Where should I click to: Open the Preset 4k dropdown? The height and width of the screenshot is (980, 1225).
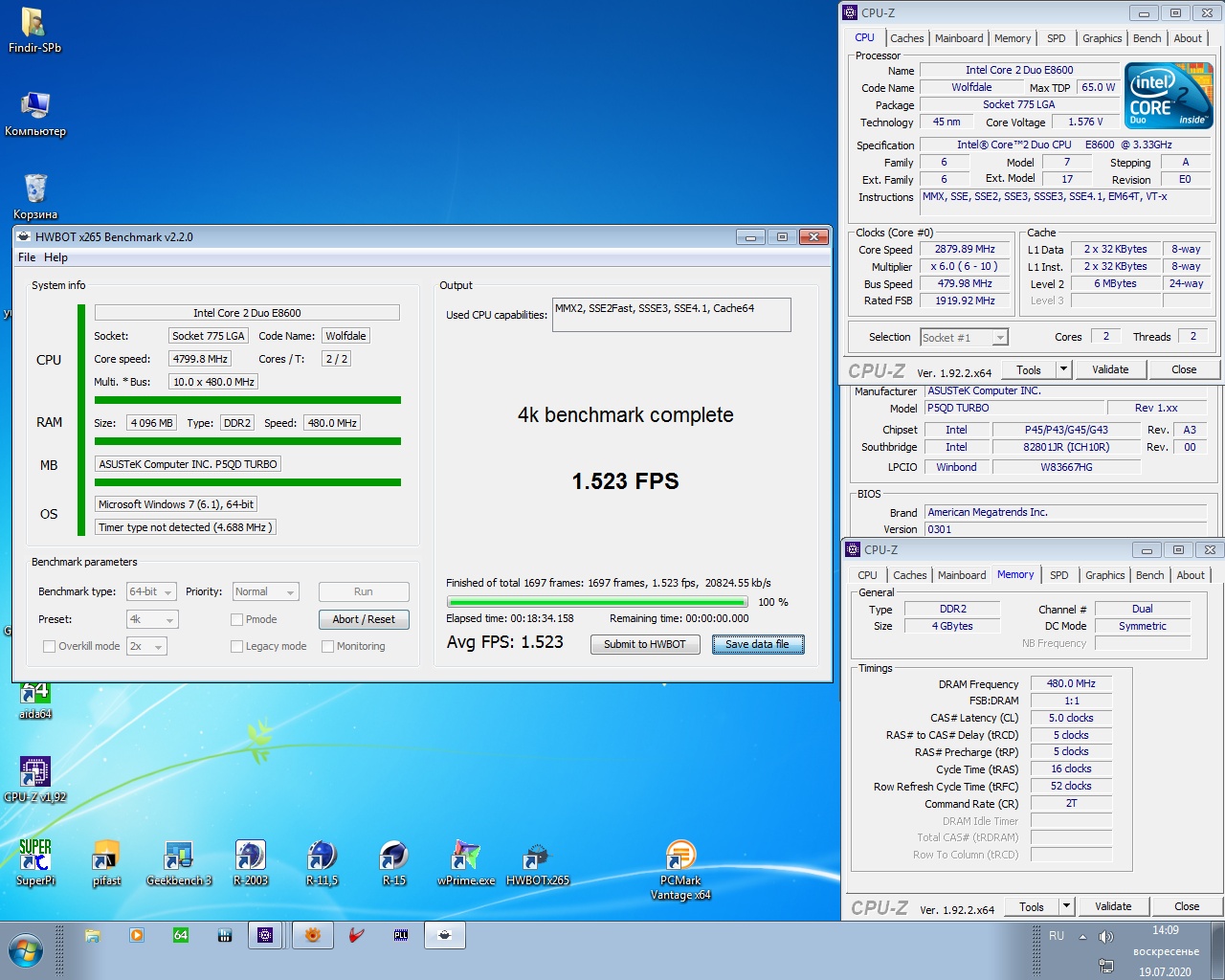pos(151,619)
